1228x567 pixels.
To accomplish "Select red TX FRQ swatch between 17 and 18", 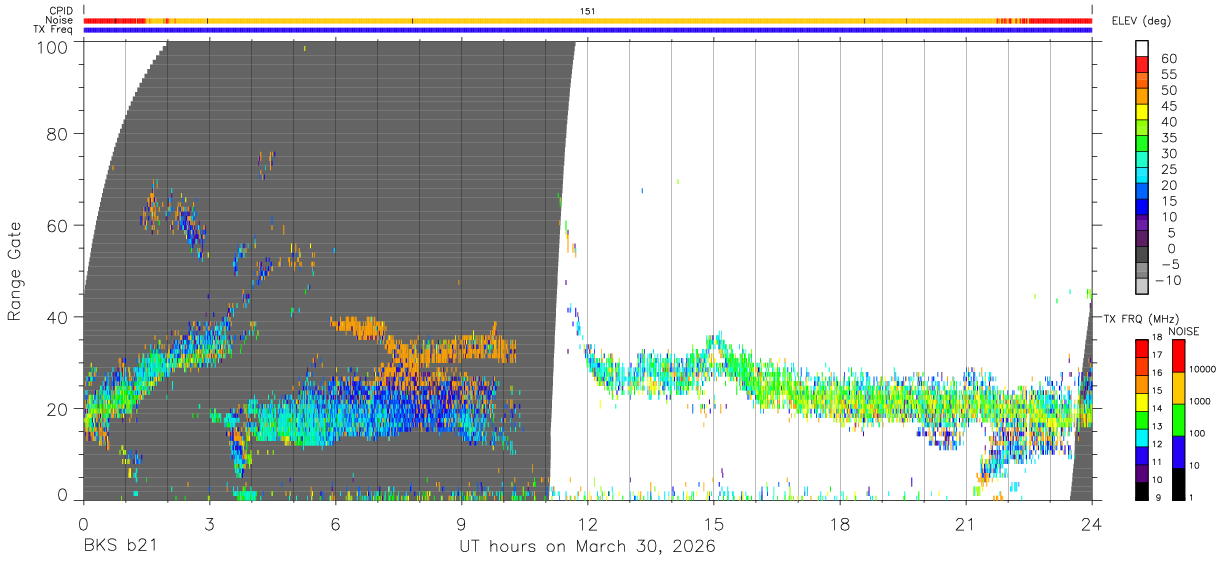I will tap(1141, 349).
